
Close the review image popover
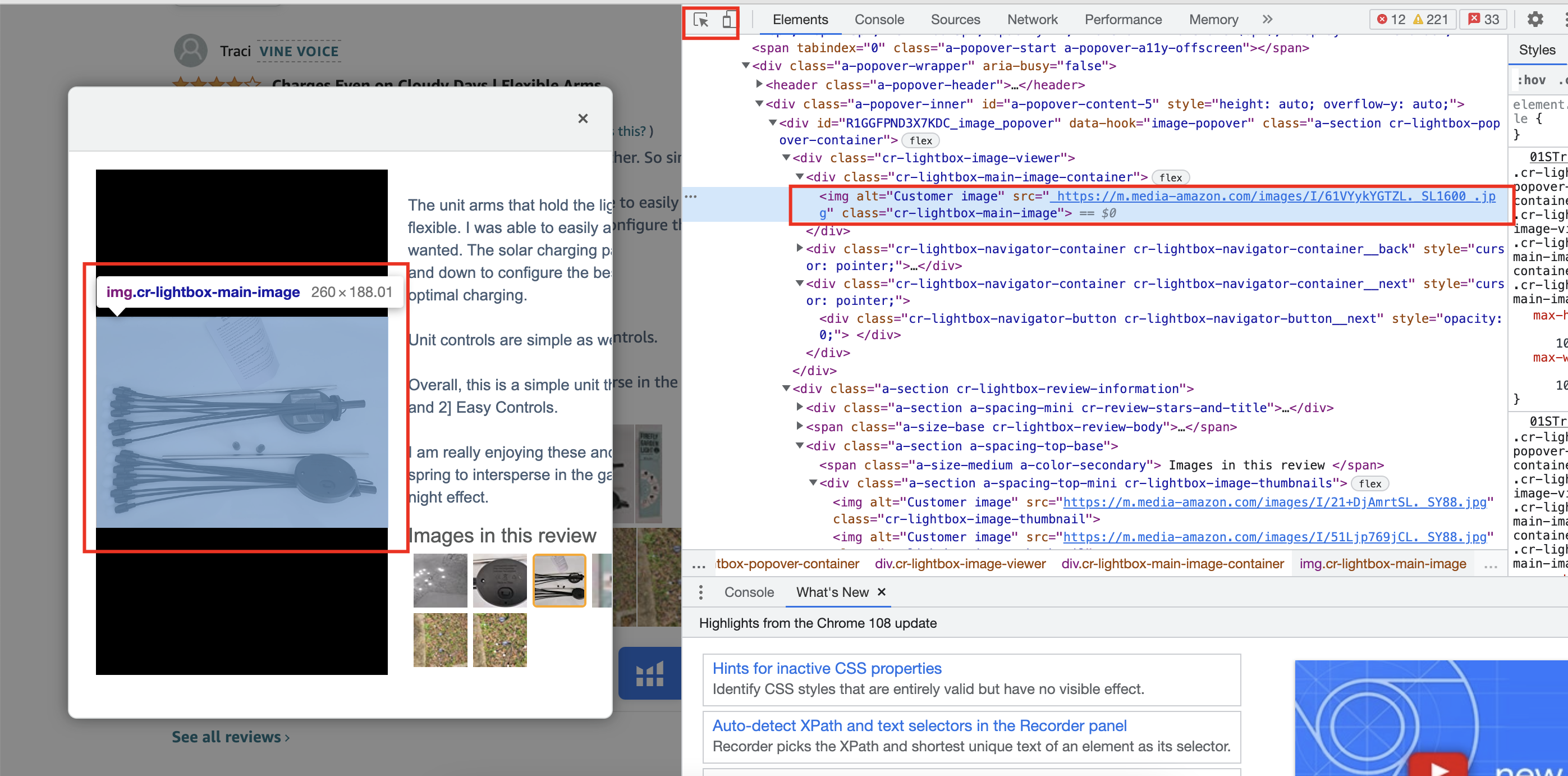(x=583, y=118)
